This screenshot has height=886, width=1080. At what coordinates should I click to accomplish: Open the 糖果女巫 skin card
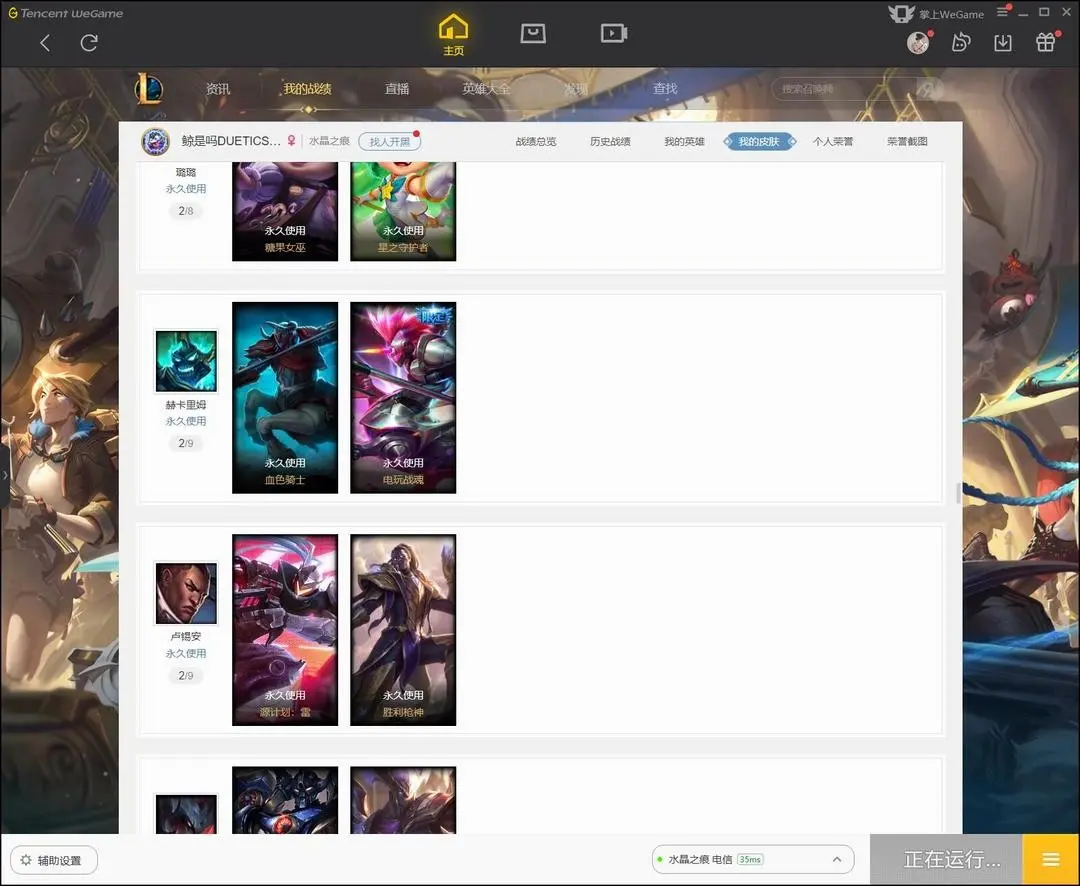click(285, 212)
